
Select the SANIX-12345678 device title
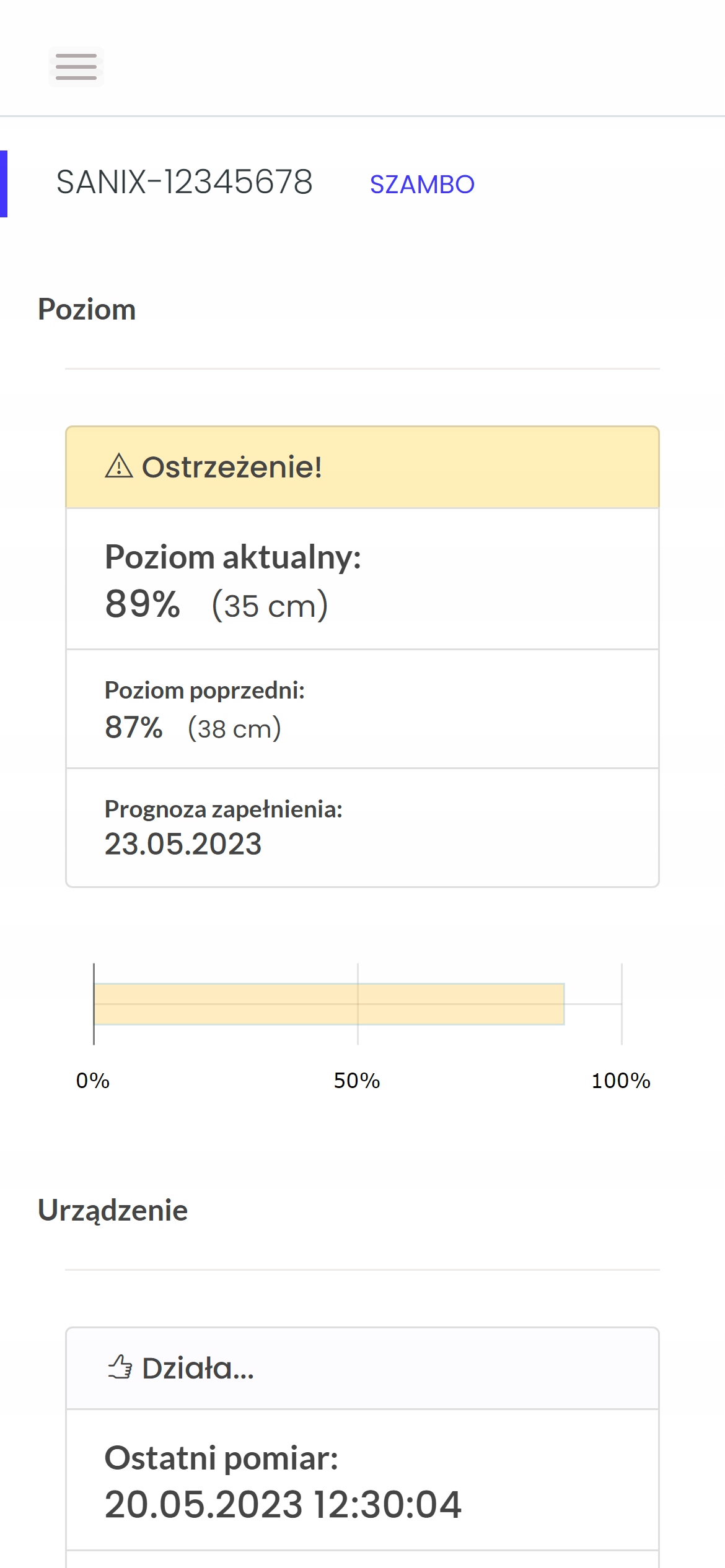[184, 182]
